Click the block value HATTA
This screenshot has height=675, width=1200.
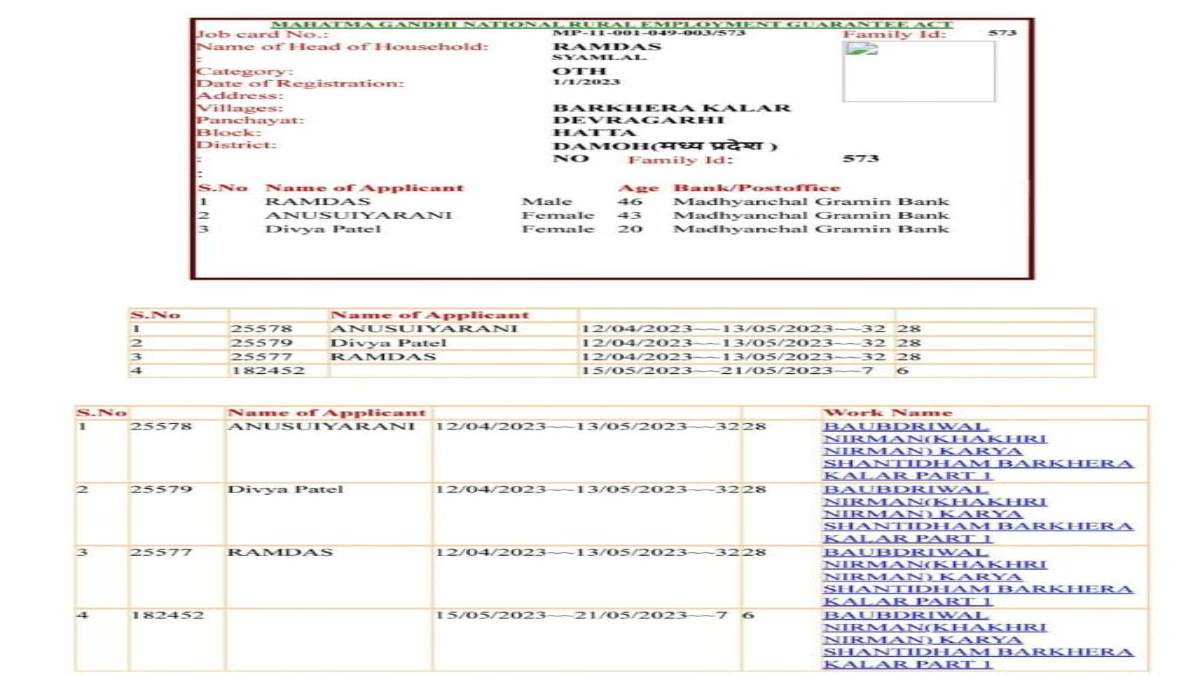click(594, 133)
